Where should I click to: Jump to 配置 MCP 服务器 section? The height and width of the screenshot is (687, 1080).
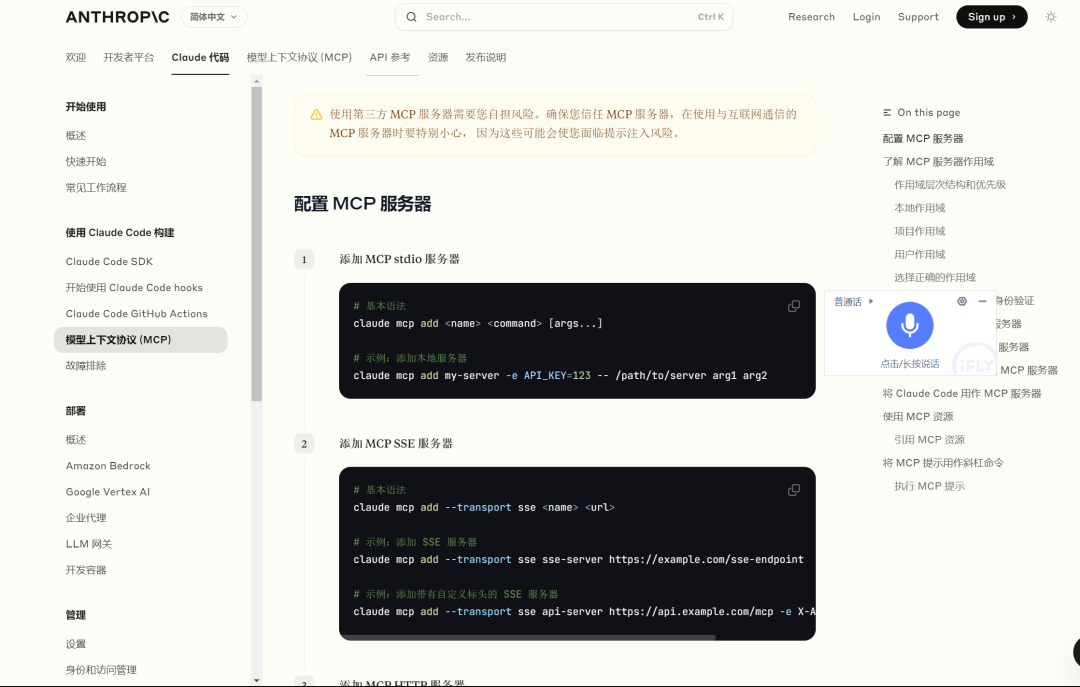(923, 139)
